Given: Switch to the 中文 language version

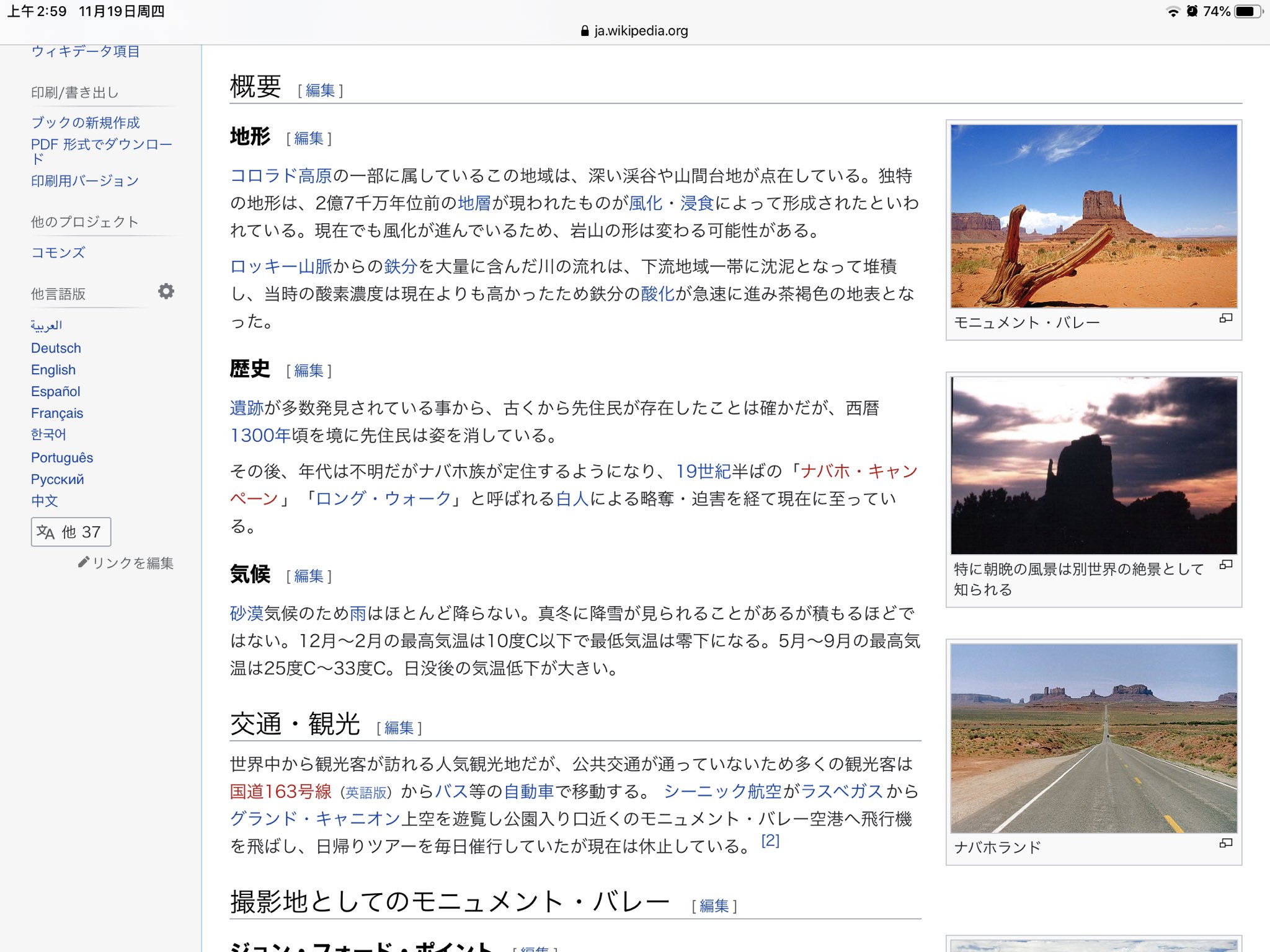Looking at the screenshot, I should (x=43, y=500).
